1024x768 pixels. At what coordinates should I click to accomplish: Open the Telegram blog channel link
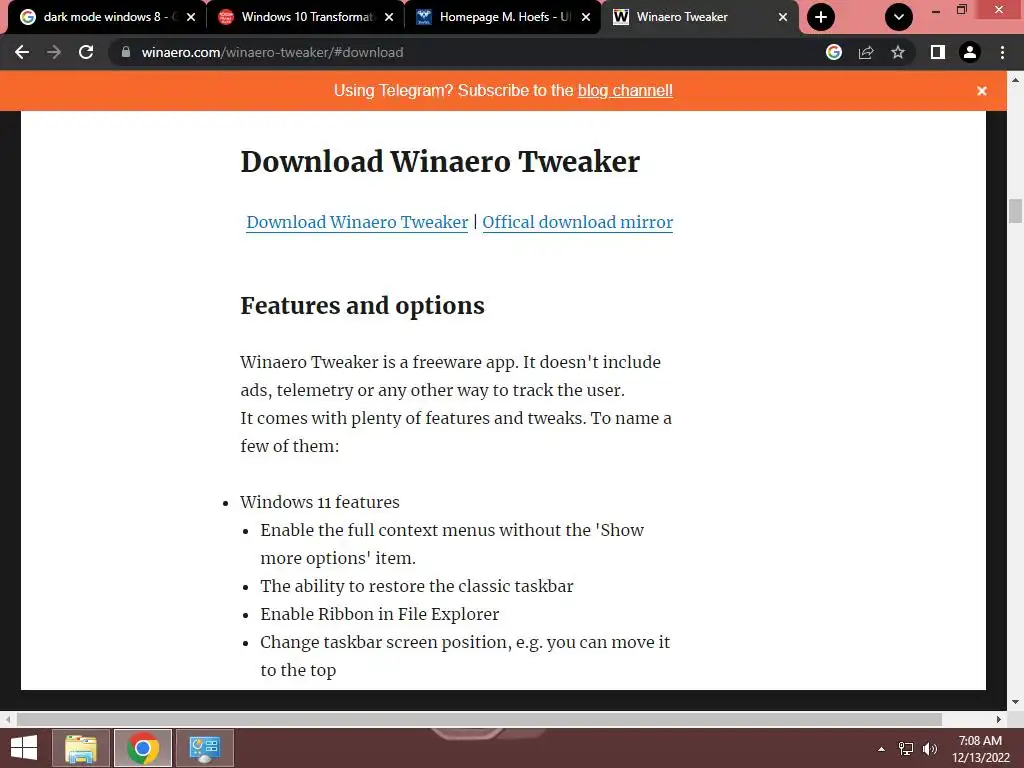point(625,90)
